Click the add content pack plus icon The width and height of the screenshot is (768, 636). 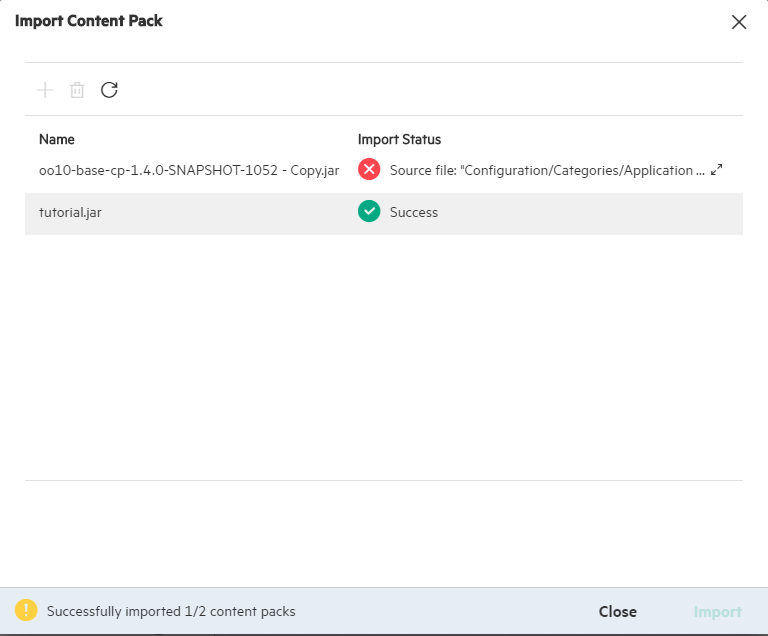point(45,90)
